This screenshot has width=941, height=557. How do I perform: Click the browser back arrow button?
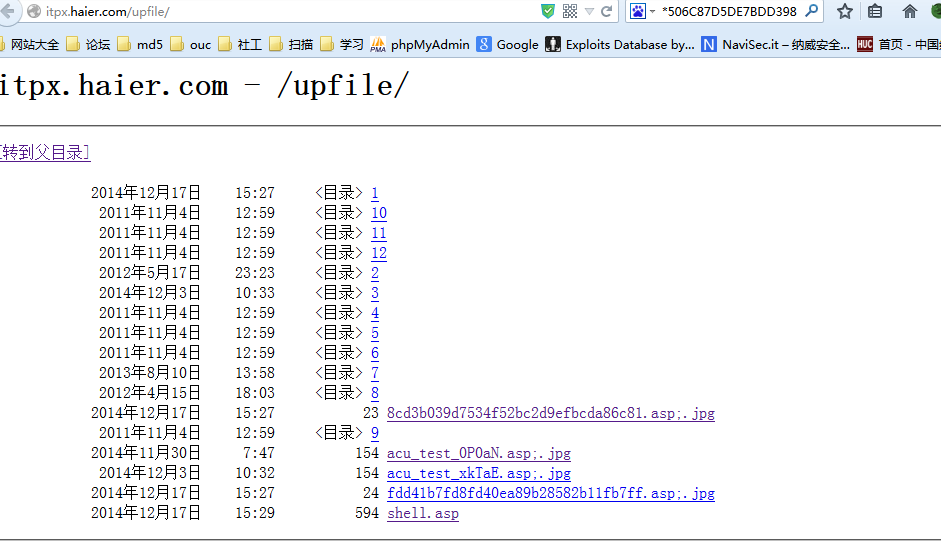8,11
